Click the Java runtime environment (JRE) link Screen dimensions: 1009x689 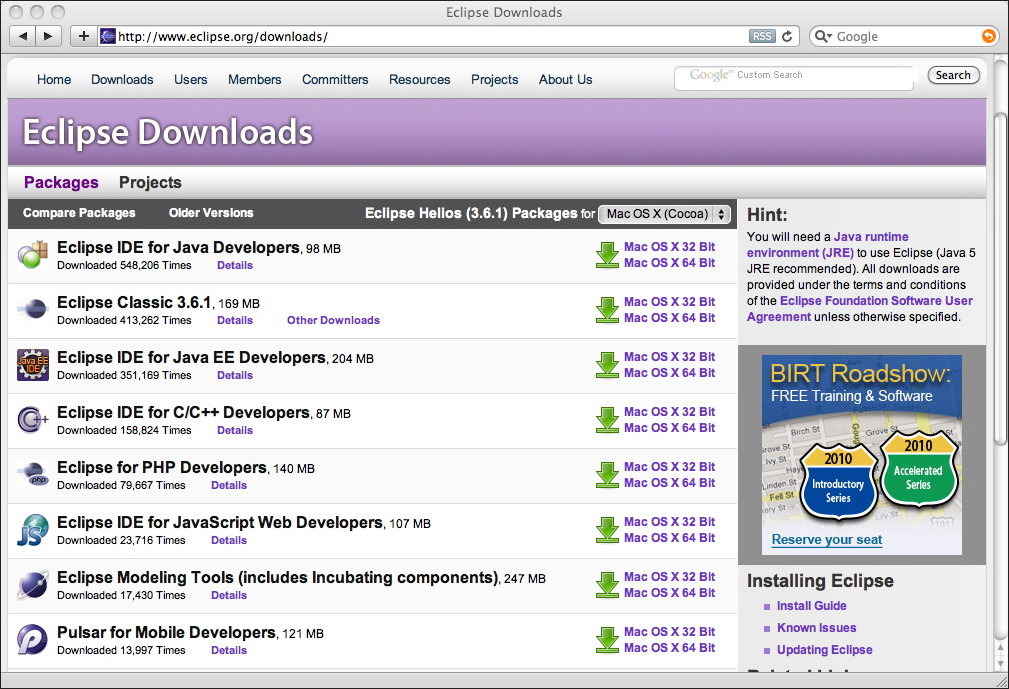(828, 244)
